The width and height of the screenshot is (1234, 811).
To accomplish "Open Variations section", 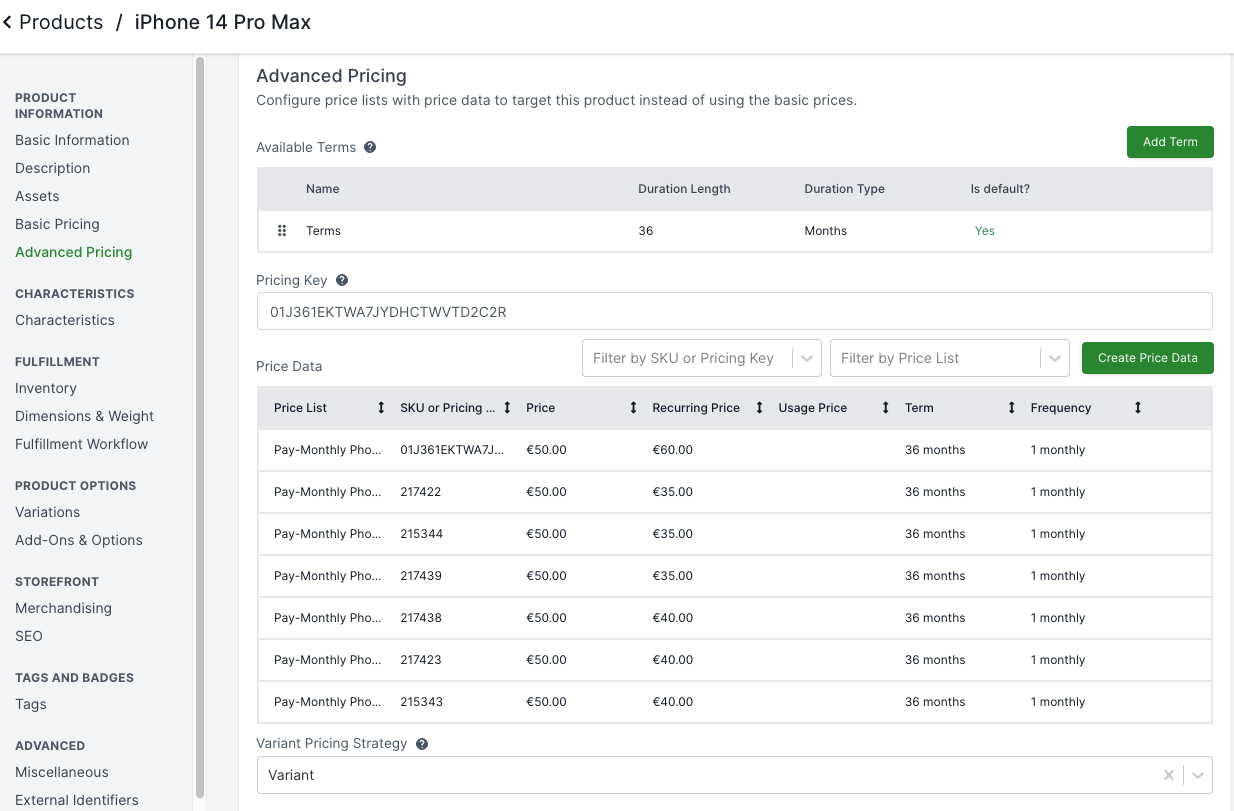I will [47, 512].
